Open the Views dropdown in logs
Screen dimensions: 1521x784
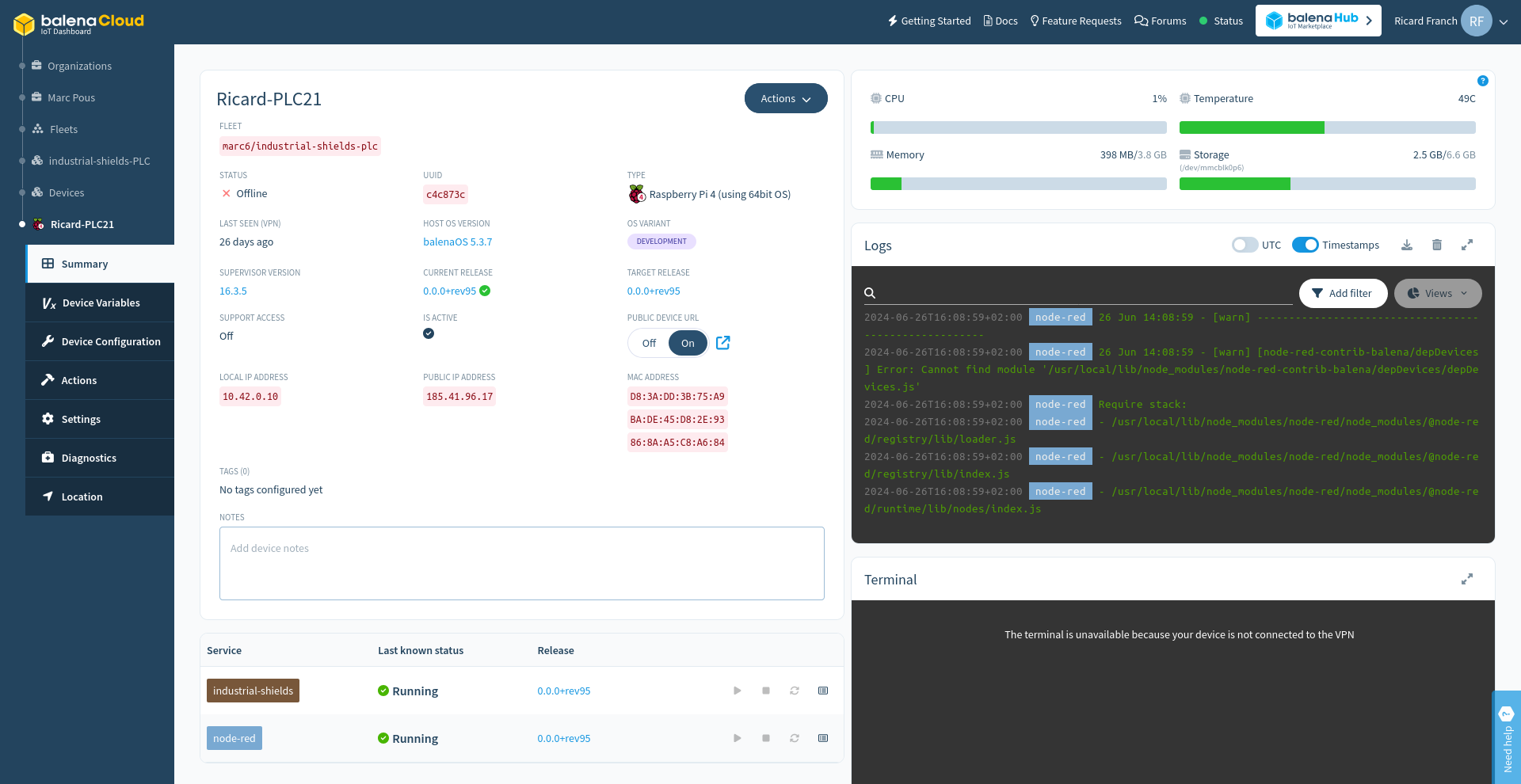pos(1438,293)
